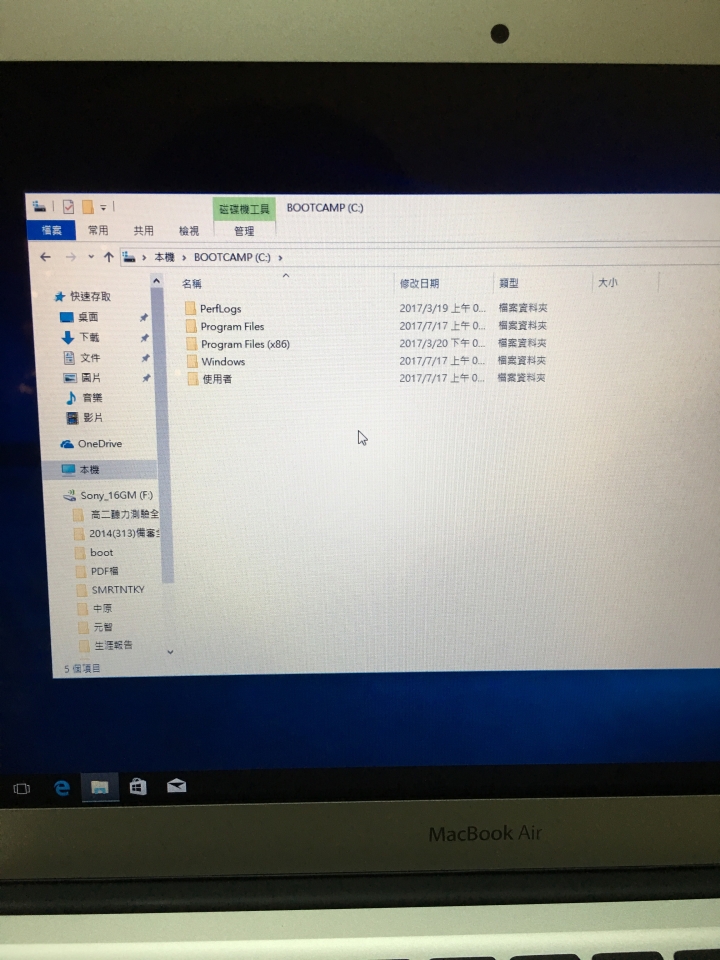Image resolution: width=720 pixels, height=960 pixels.
Task: Click navigation pane scrollbar down arrow
Action: (170, 652)
